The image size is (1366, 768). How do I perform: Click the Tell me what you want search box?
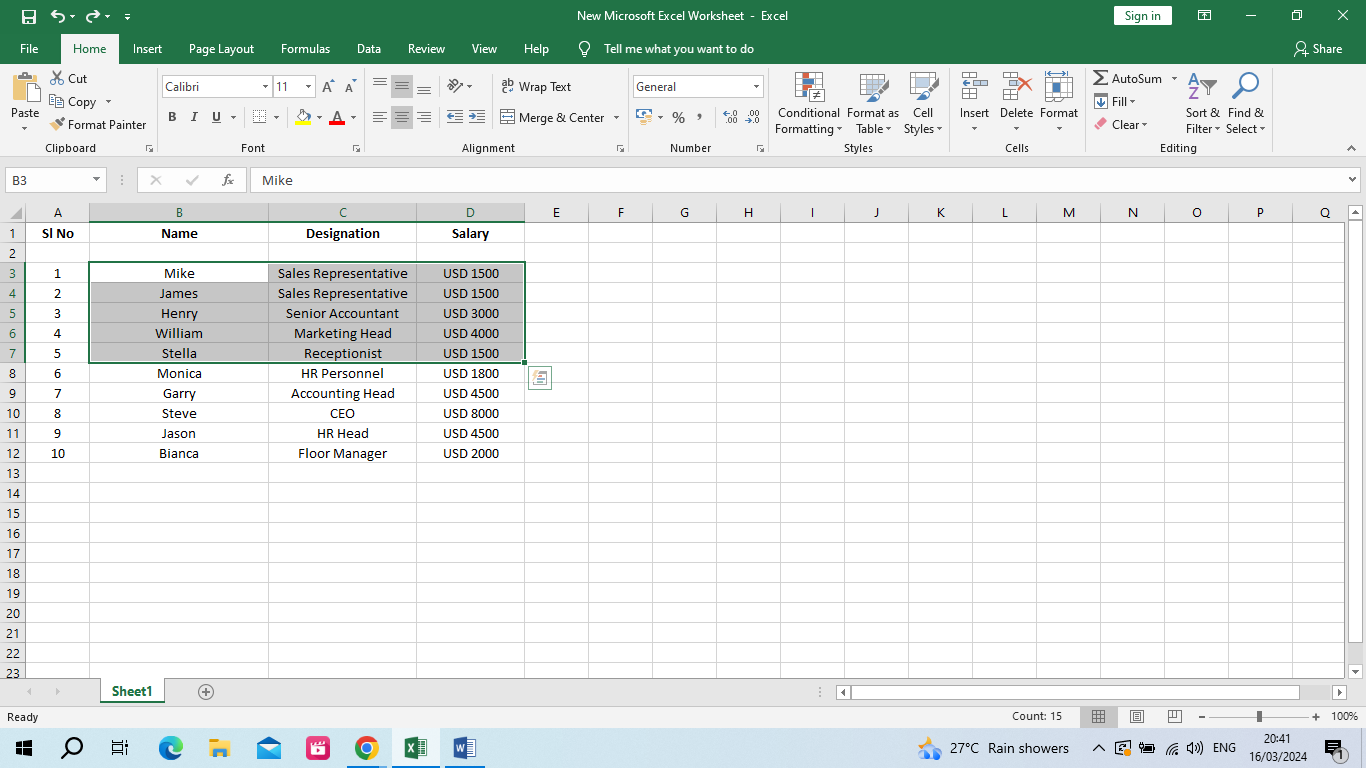pyautogui.click(x=678, y=48)
